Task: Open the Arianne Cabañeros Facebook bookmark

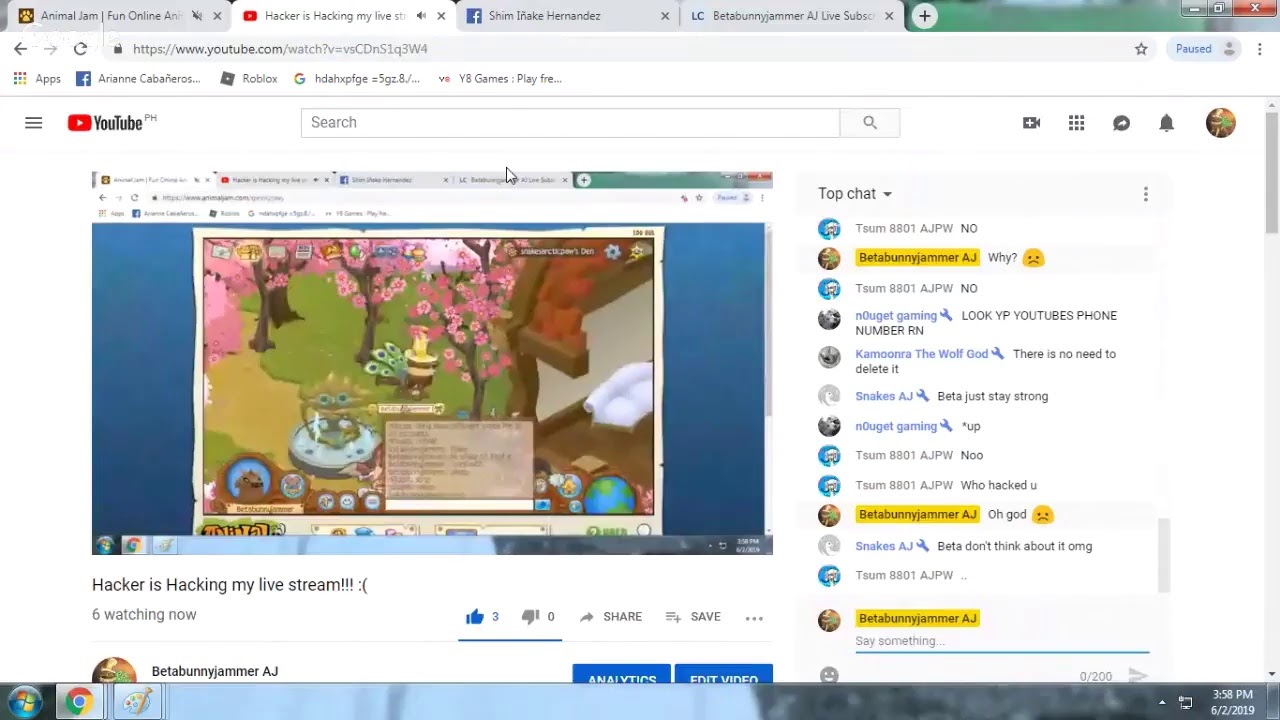Action: coord(139,79)
